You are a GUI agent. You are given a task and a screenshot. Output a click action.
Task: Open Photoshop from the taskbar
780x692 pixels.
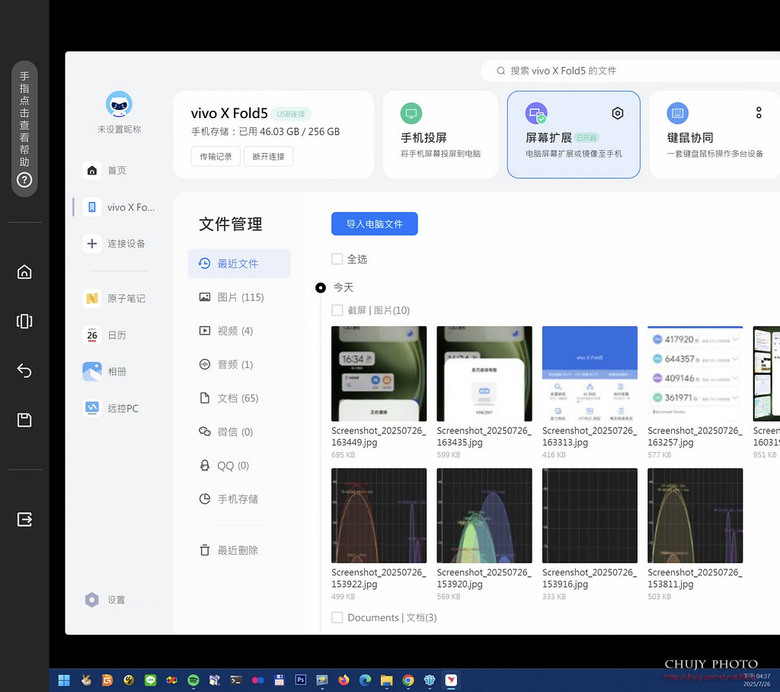coord(300,680)
